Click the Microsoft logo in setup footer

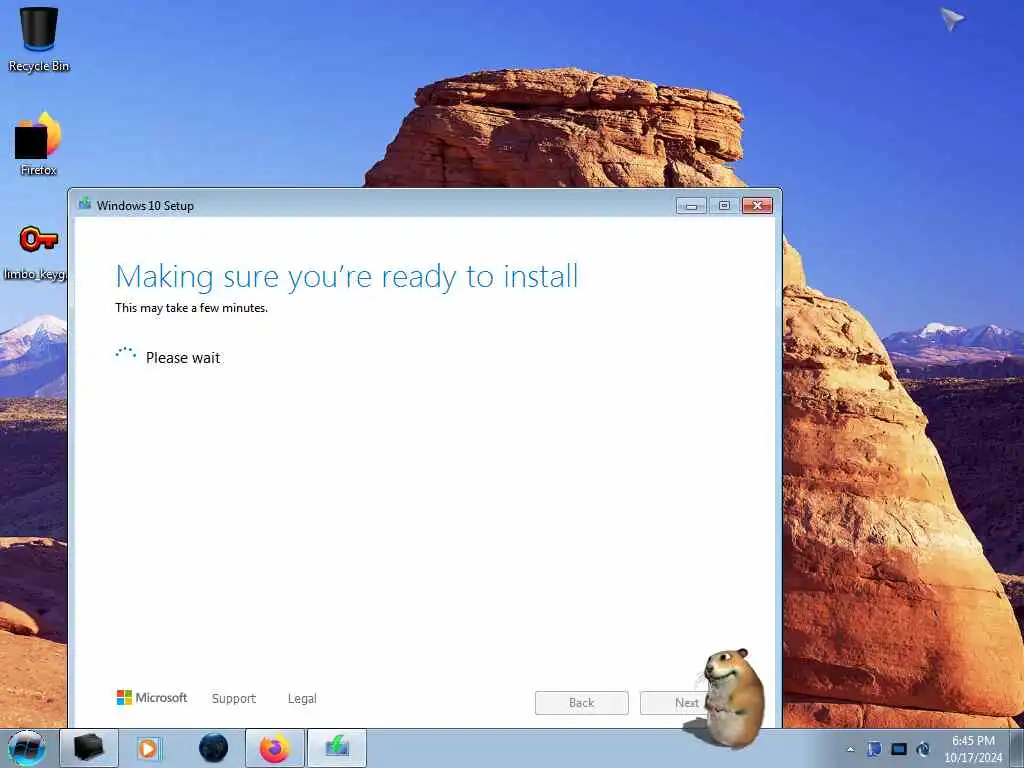click(152, 698)
